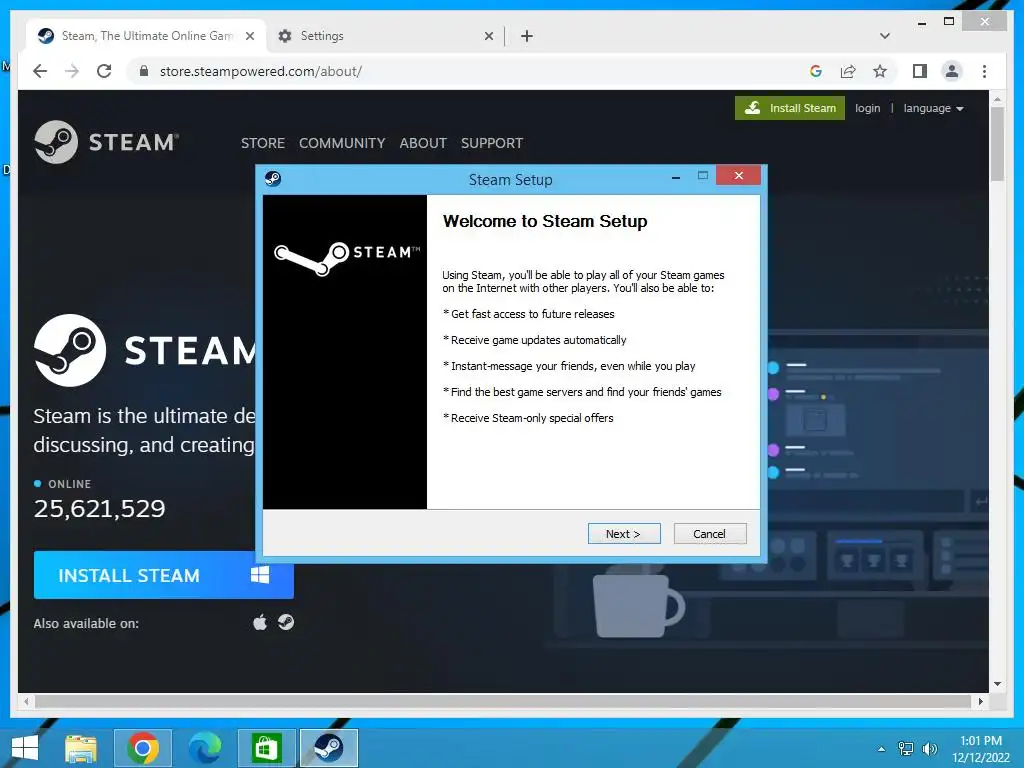1024x768 pixels.
Task: Open File Explorer from taskbar
Action: [x=81, y=748]
